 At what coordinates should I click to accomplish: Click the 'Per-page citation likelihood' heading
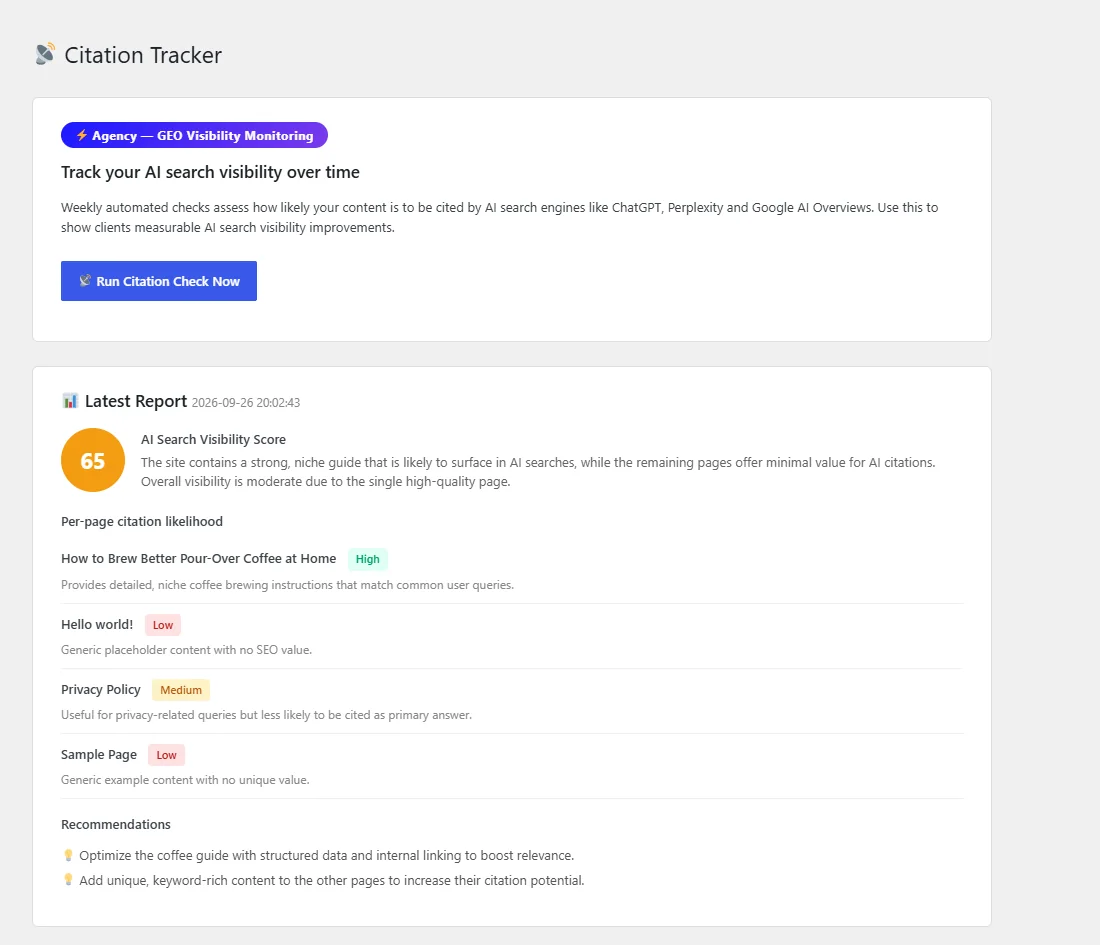tap(142, 521)
